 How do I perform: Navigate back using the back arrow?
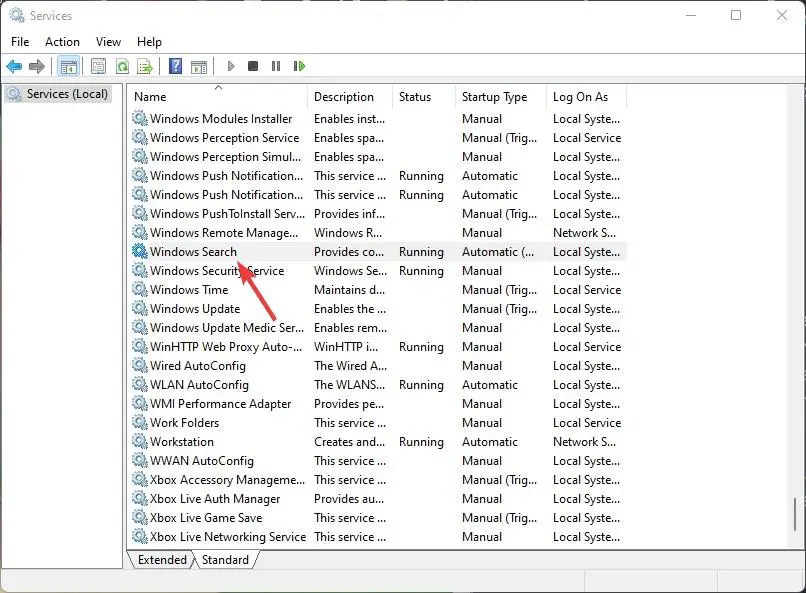[x=14, y=66]
